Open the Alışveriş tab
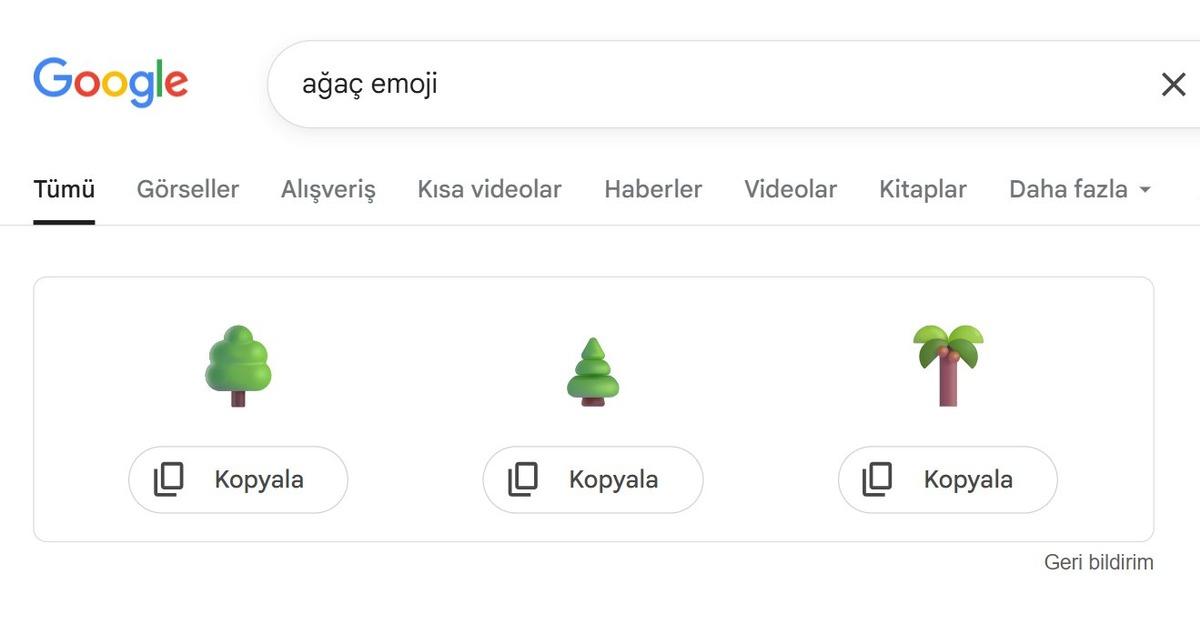 coord(328,189)
